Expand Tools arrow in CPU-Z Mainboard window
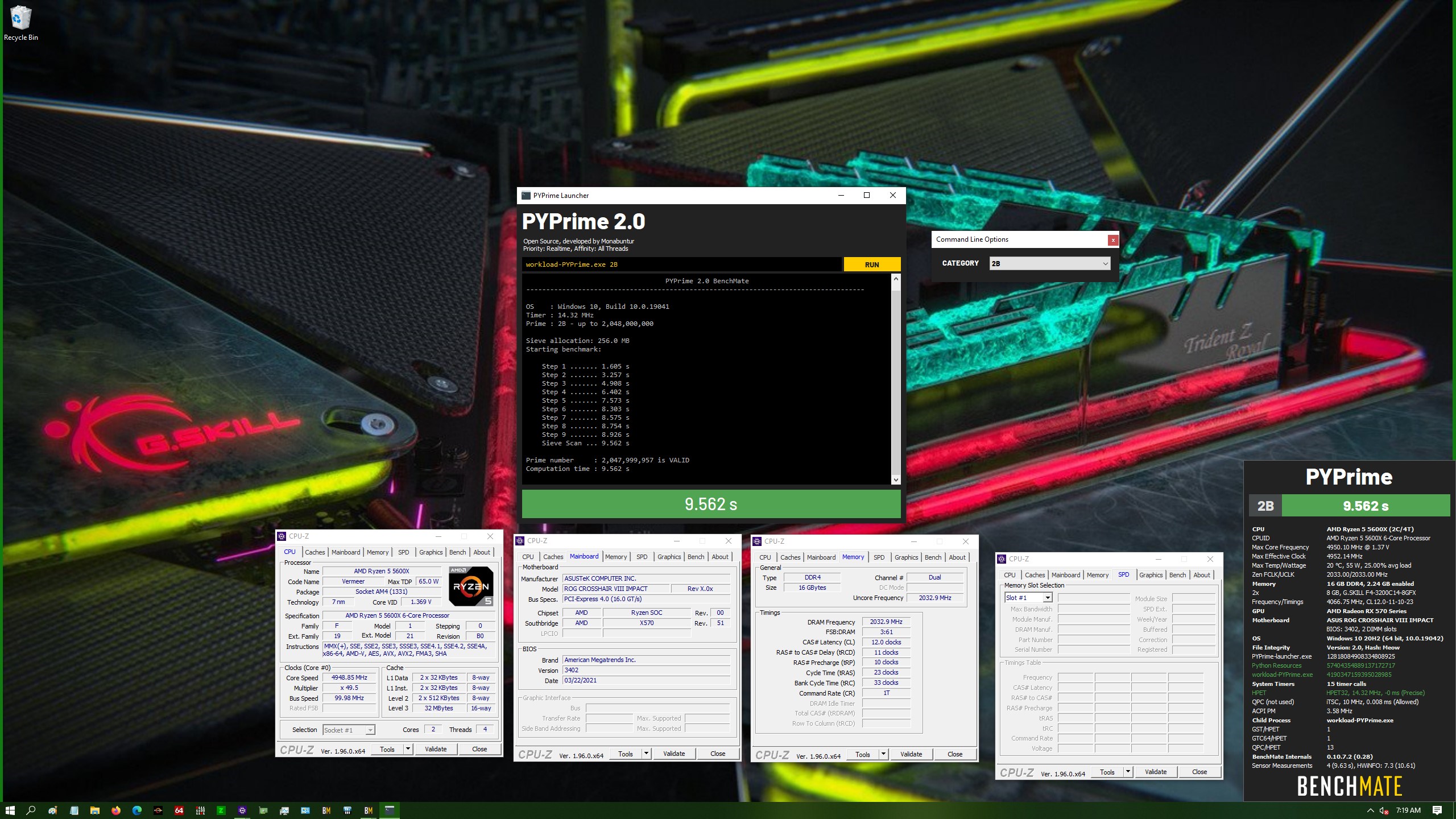Screen dimensions: 1456x819 point(646,754)
